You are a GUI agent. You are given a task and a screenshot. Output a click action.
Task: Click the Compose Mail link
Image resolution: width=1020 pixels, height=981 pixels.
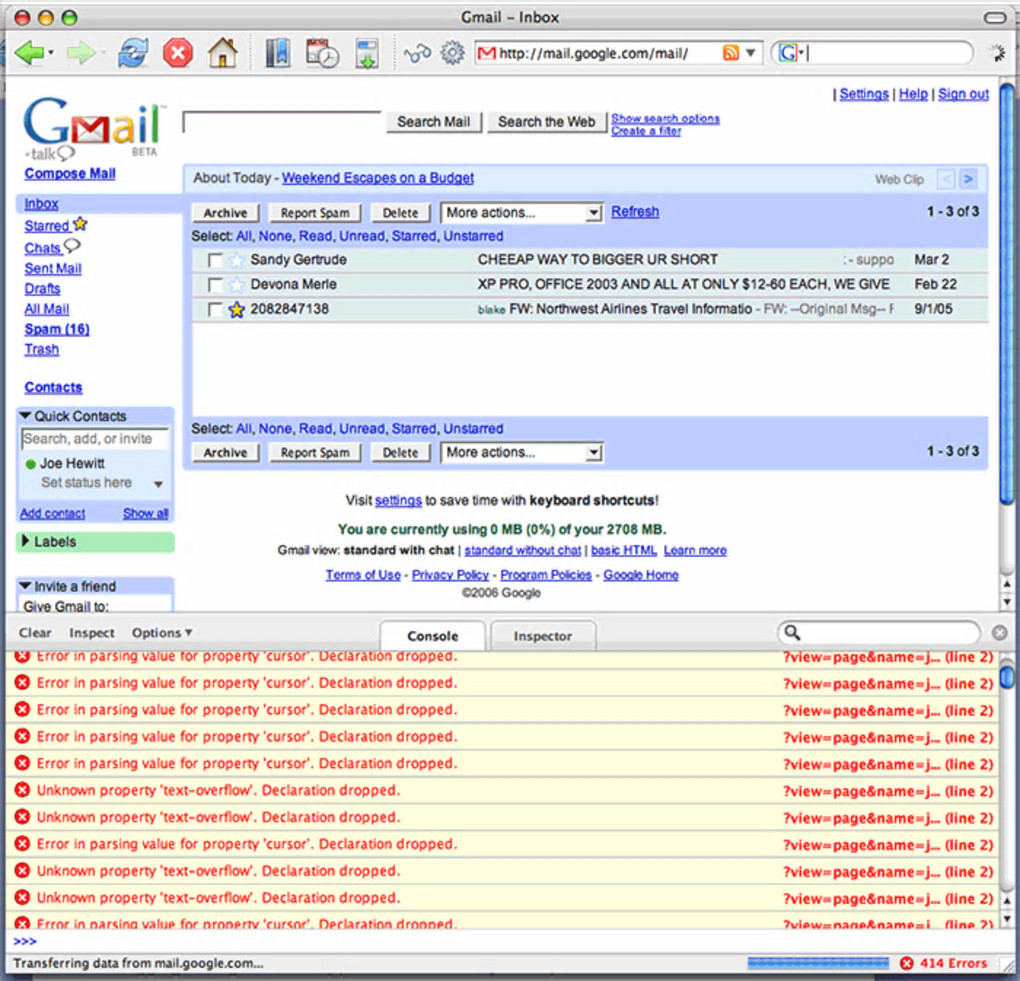[70, 174]
